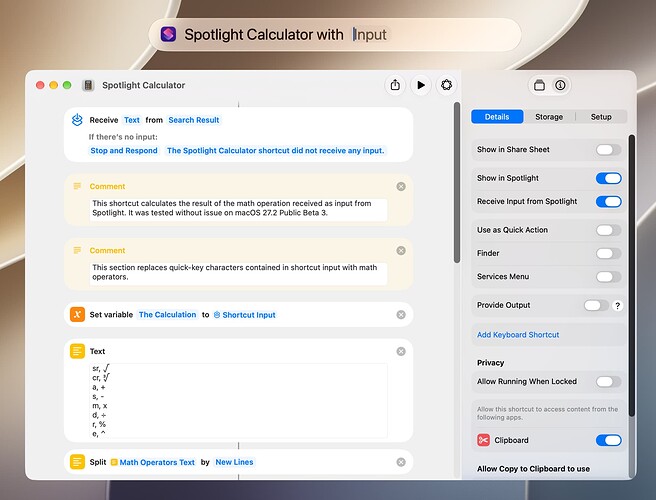656x500 pixels.
Task: Delete the Set variable action
Action: (401, 315)
